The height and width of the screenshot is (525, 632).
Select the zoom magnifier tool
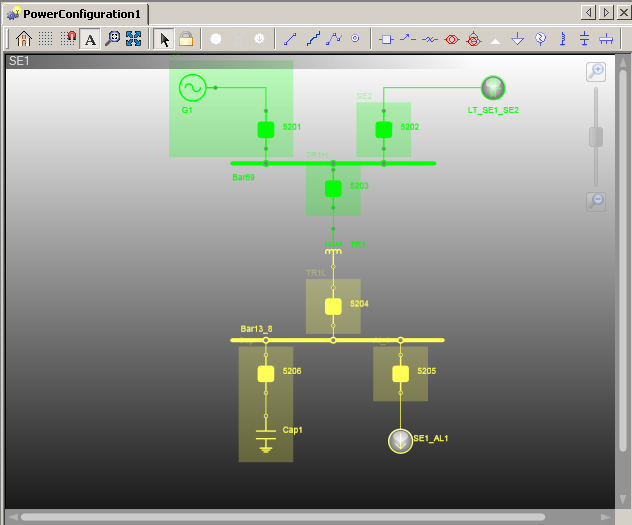click(x=112, y=39)
